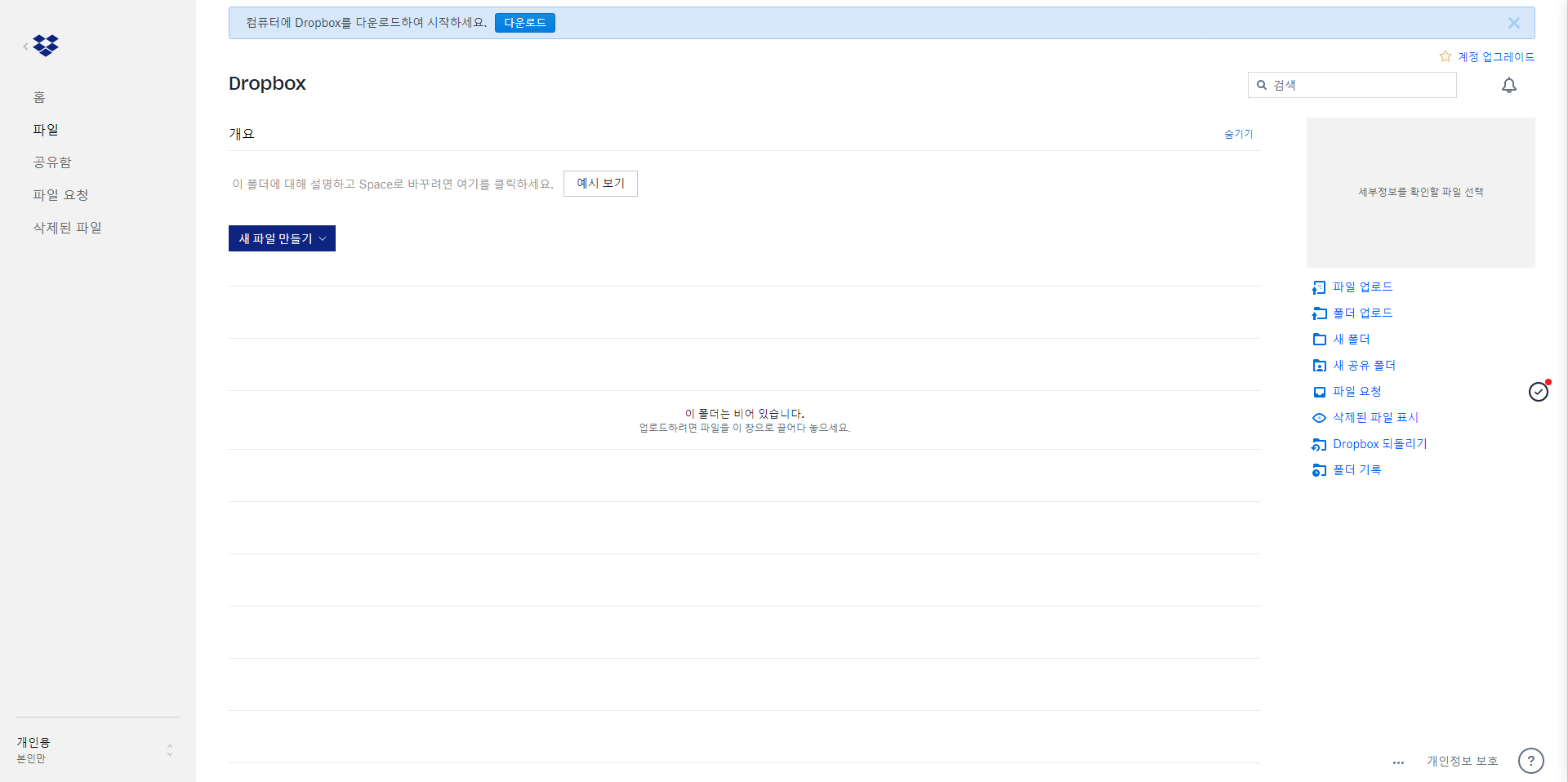Image resolution: width=1568 pixels, height=782 pixels.
Task: Click the 파일 업로드 link
Action: 1363,287
